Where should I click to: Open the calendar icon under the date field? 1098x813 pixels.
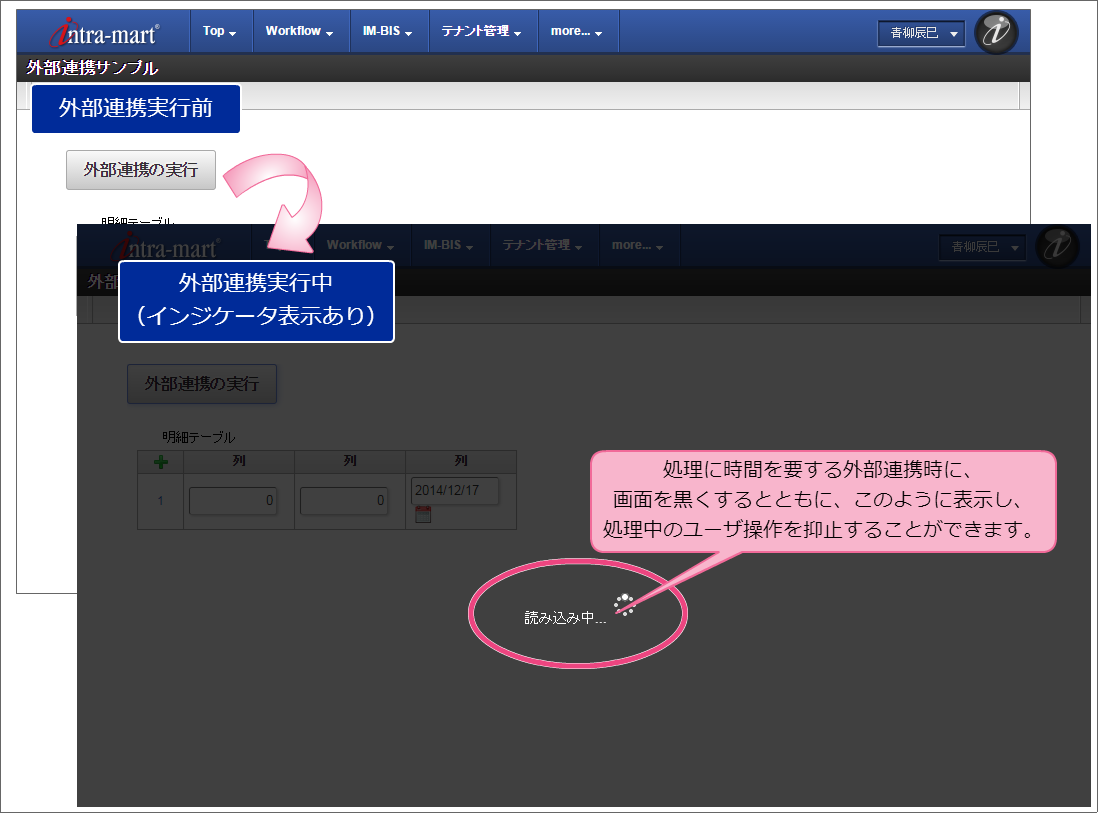(422, 515)
